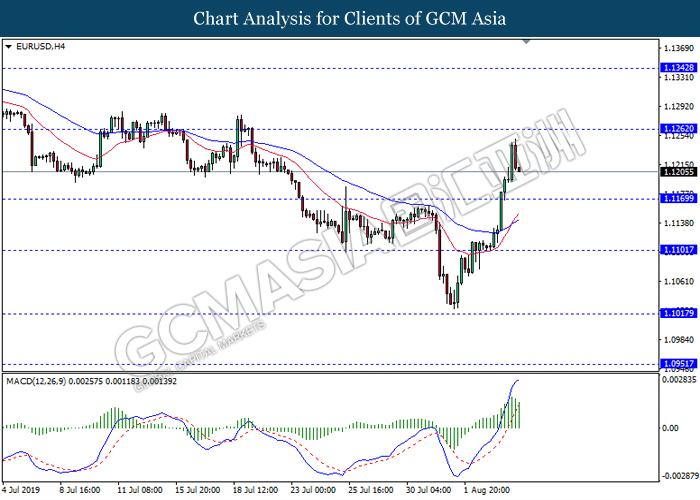Click the 30 Jul 04:00 time label

(x=429, y=490)
